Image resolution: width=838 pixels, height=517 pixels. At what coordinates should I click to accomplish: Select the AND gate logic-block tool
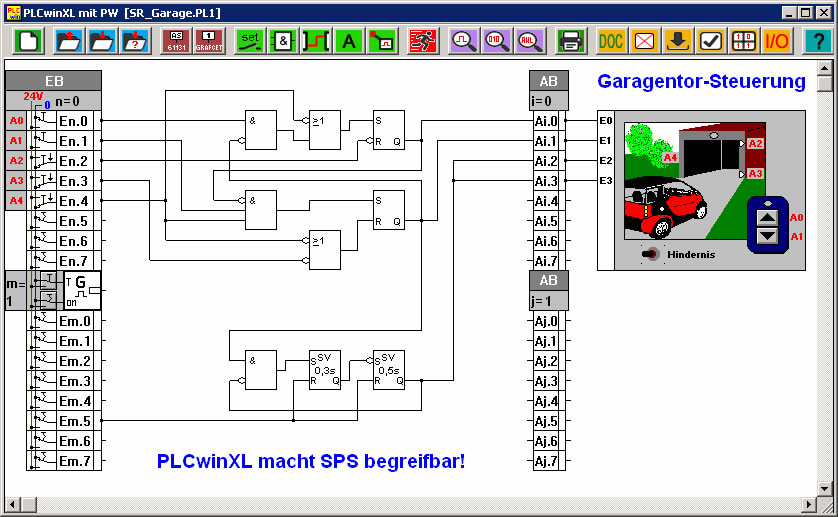[283, 41]
